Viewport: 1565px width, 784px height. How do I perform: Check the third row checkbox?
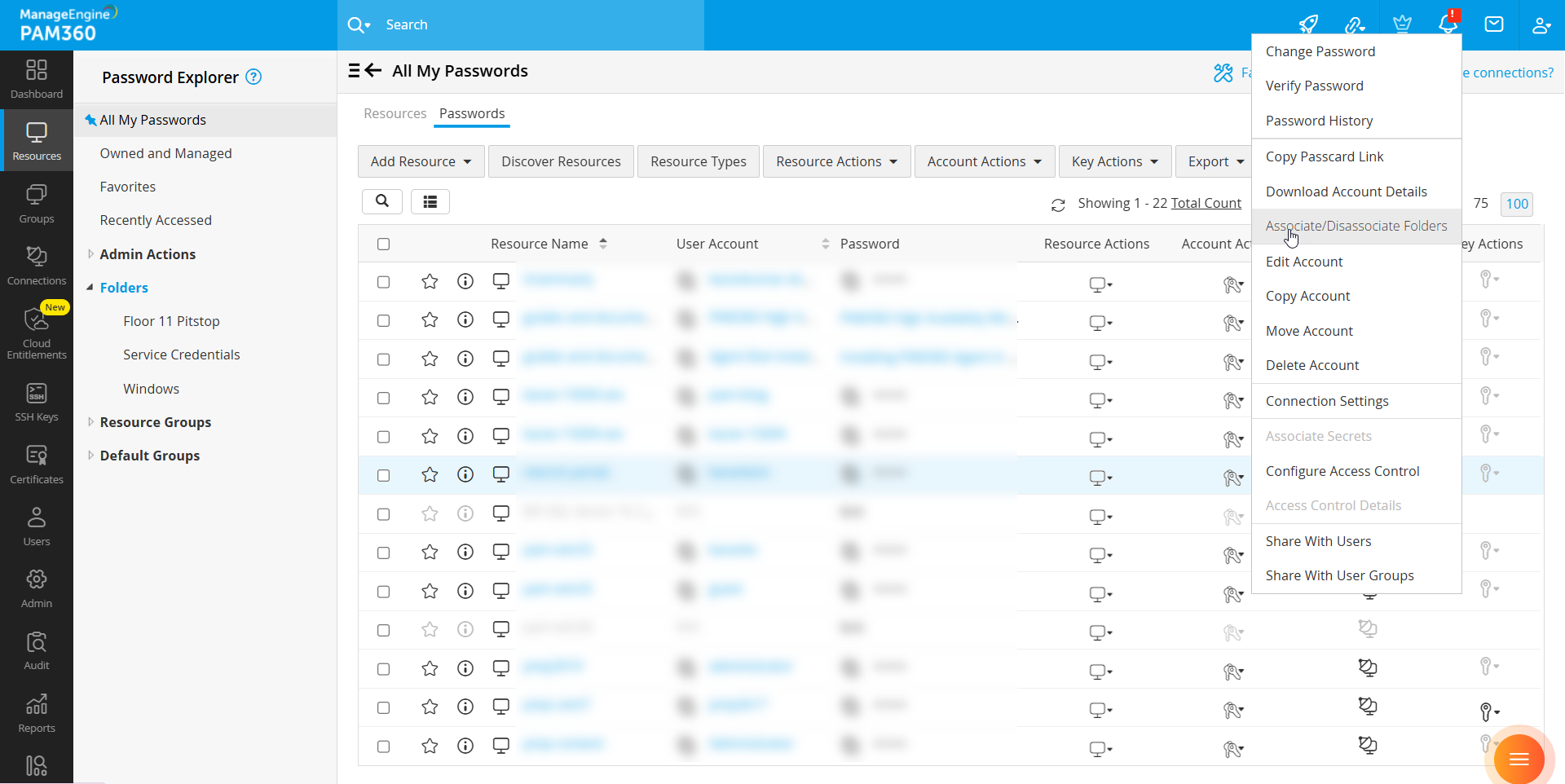384,359
